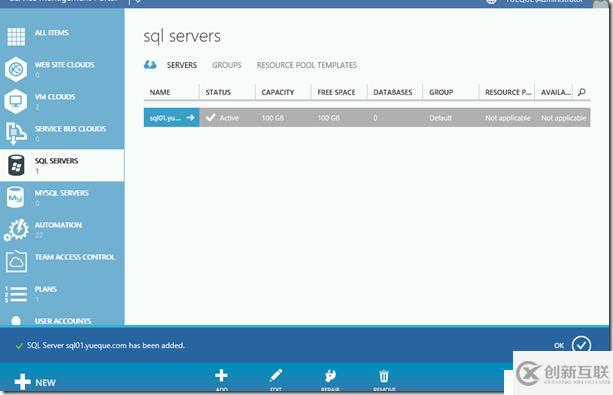Sort by Capacity column header
The width and height of the screenshot is (613, 395).
click(278, 92)
